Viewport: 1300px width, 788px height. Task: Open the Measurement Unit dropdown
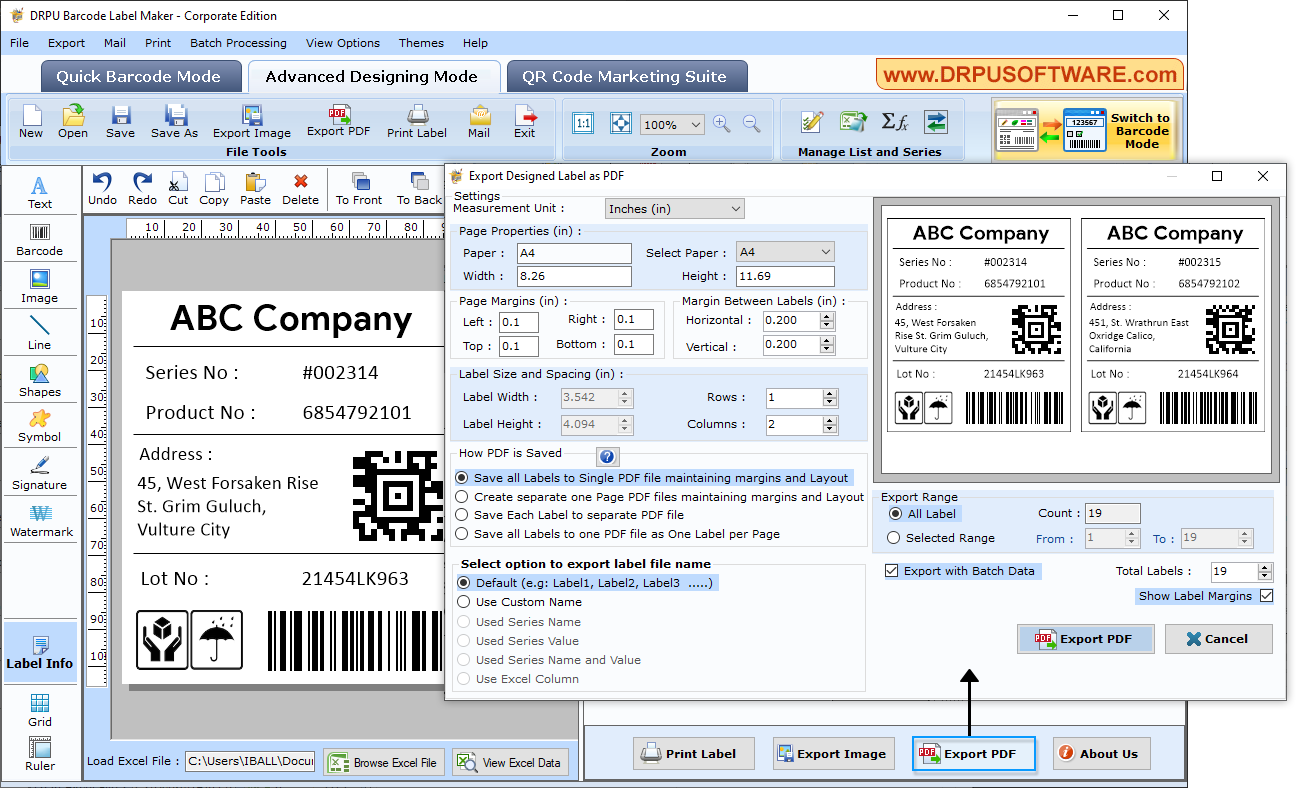point(674,208)
